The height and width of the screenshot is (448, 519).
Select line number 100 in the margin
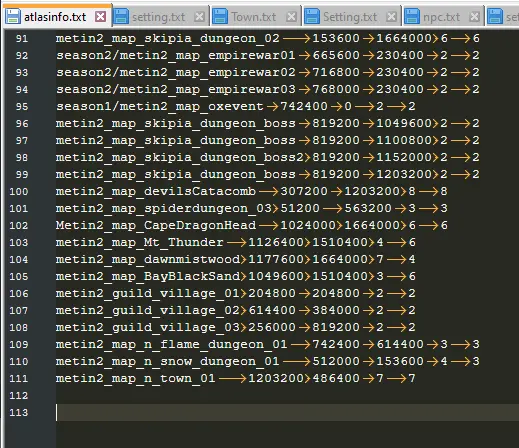pyautogui.click(x=19, y=191)
